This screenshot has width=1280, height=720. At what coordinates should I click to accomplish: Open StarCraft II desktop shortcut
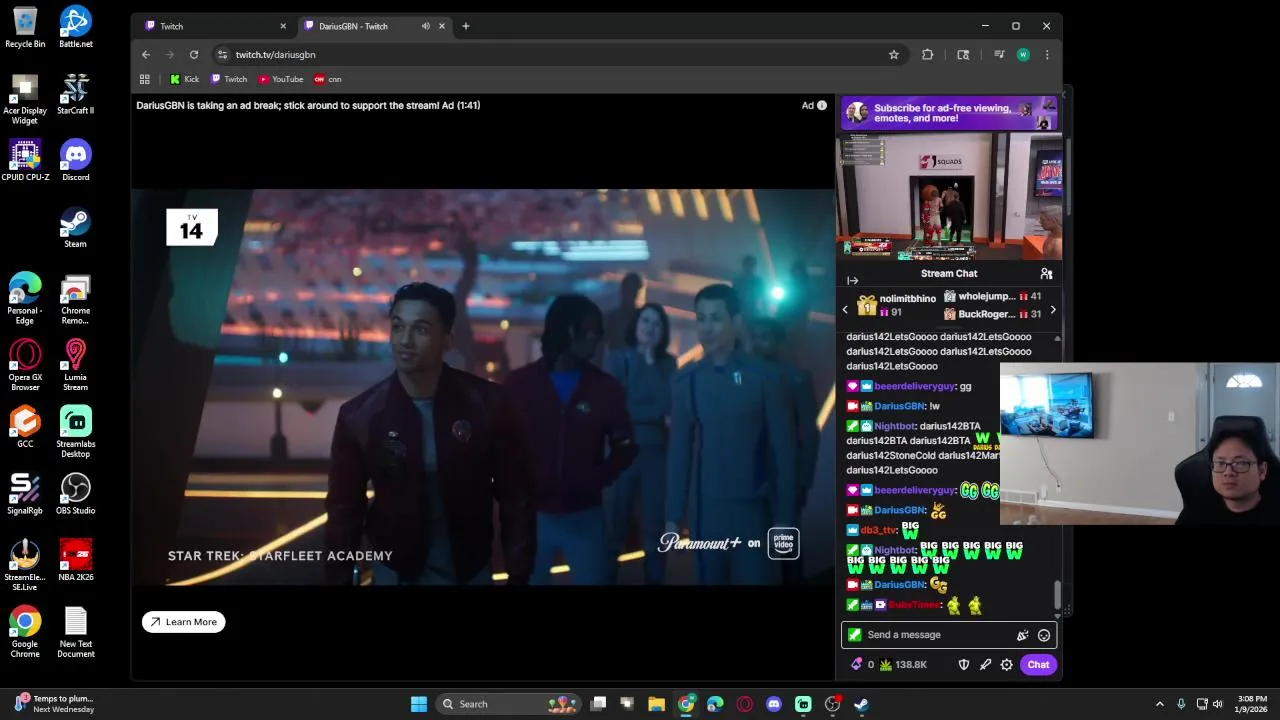coord(76,94)
